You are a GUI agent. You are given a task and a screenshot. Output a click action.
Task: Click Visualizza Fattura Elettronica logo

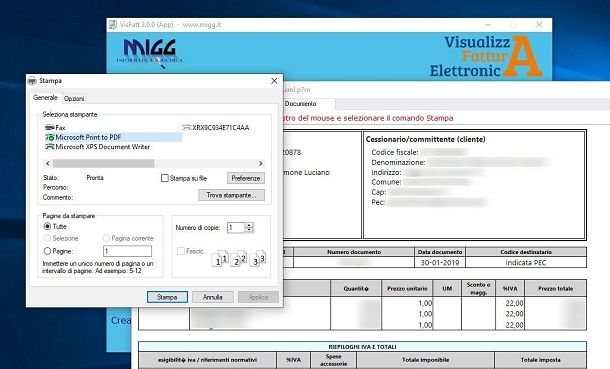486,56
